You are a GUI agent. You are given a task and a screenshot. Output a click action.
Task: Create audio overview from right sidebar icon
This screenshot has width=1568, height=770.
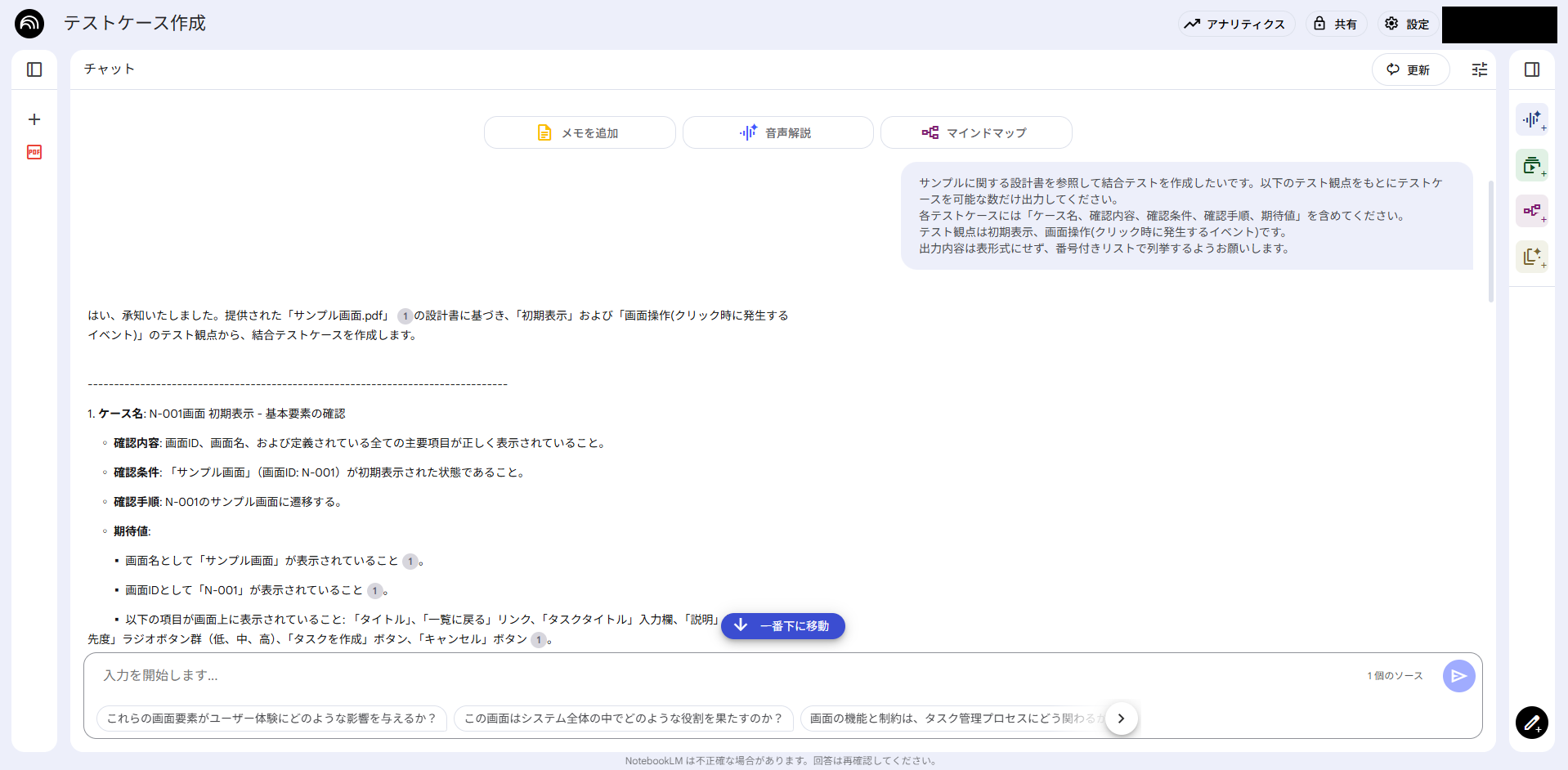coord(1532,119)
